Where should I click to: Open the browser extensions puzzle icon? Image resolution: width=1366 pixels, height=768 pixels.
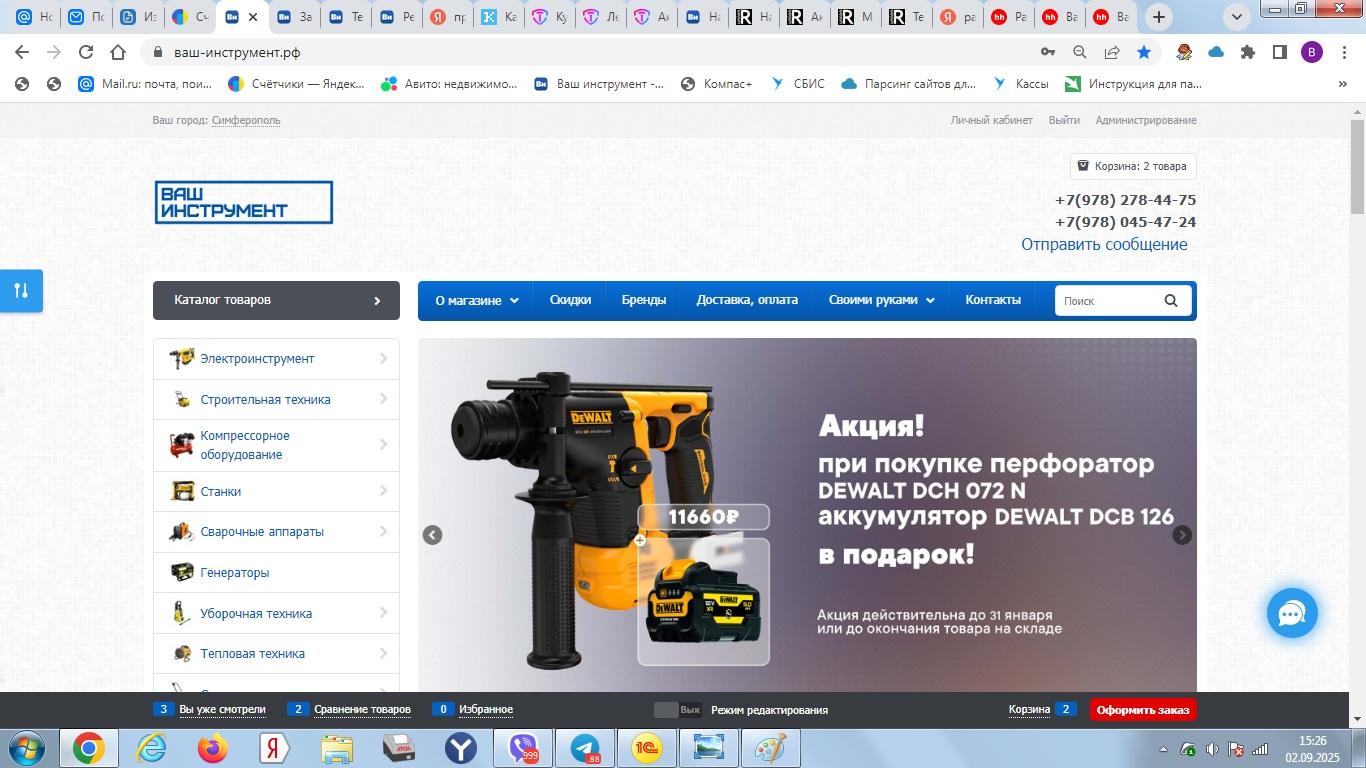pyautogui.click(x=1248, y=52)
